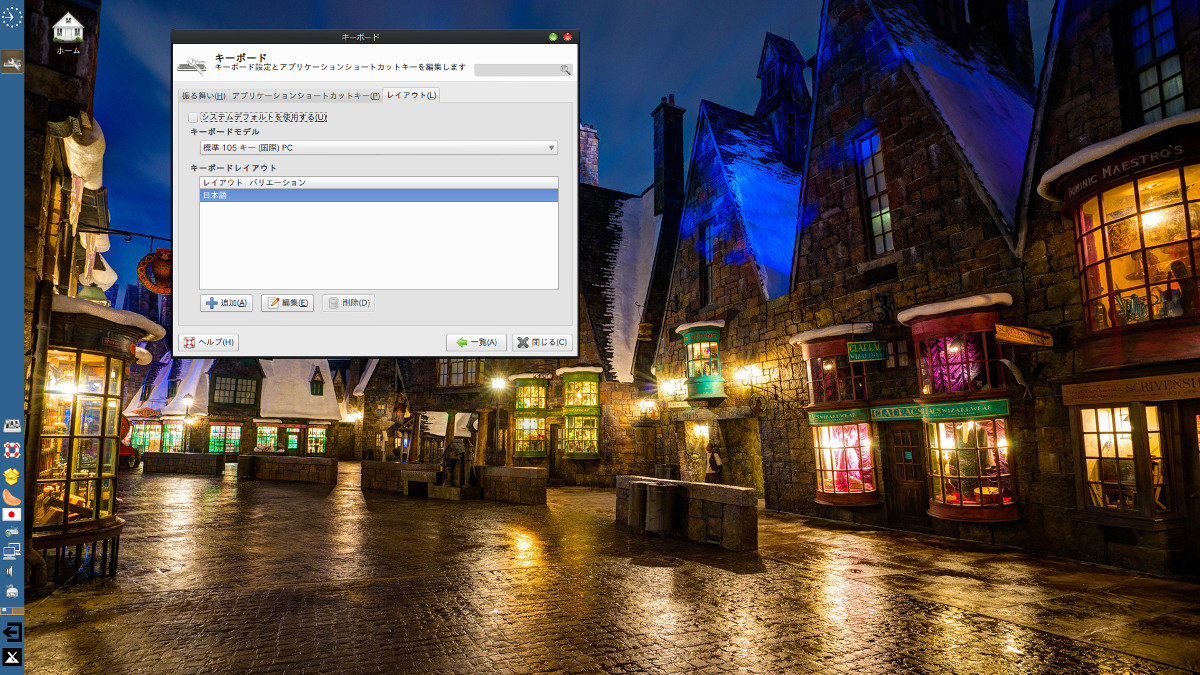Click the black X icon at the panel bottom
This screenshot has width=1200, height=675.
[12, 657]
